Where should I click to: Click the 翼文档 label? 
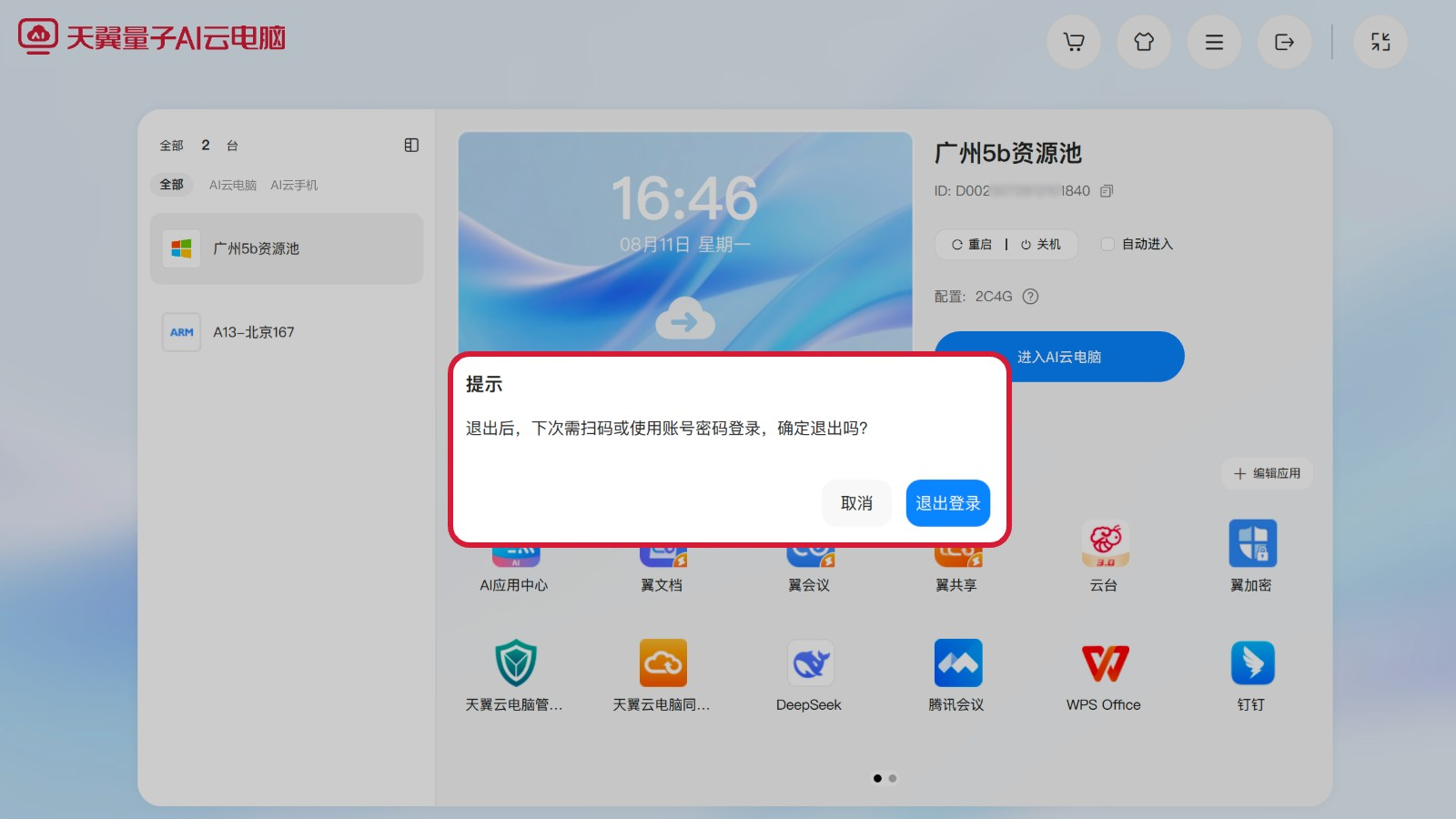tap(662, 585)
